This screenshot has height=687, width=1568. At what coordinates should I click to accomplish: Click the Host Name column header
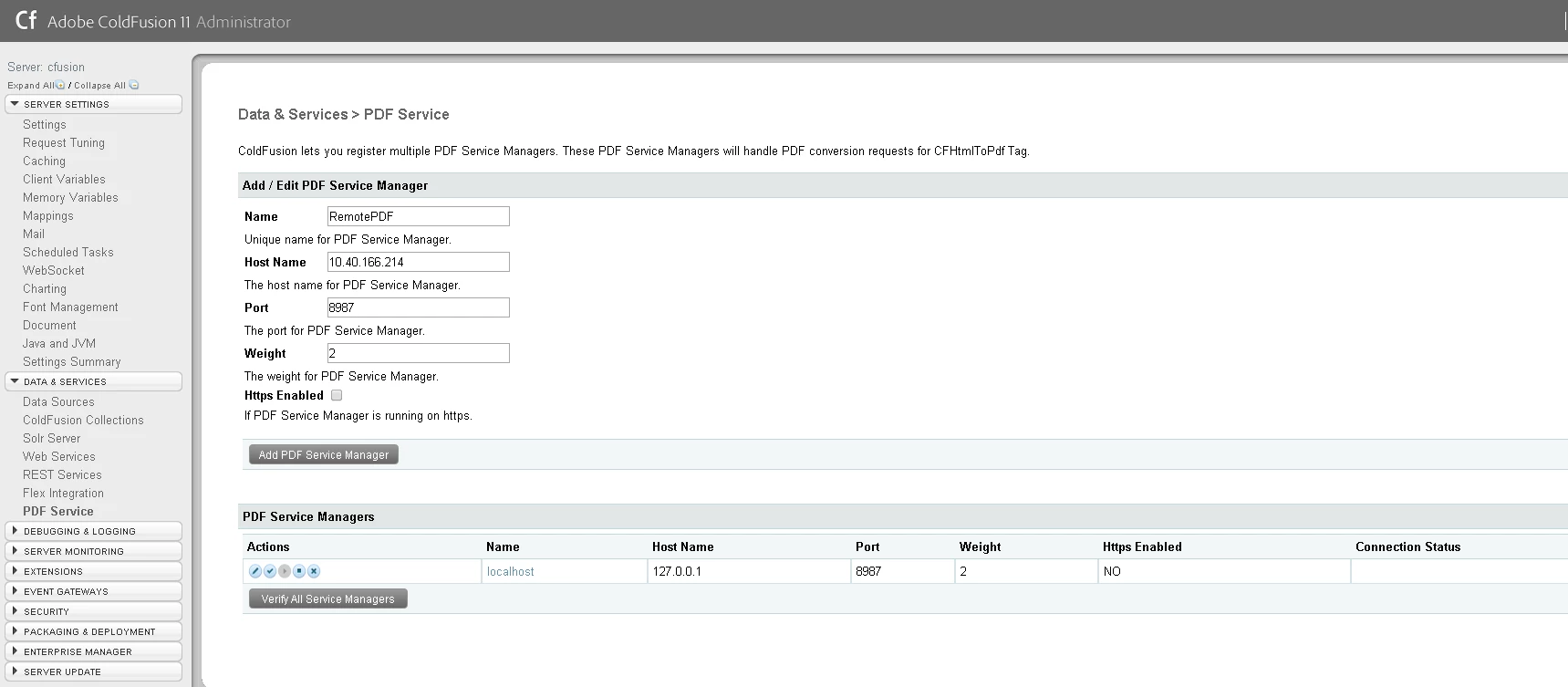(x=682, y=546)
